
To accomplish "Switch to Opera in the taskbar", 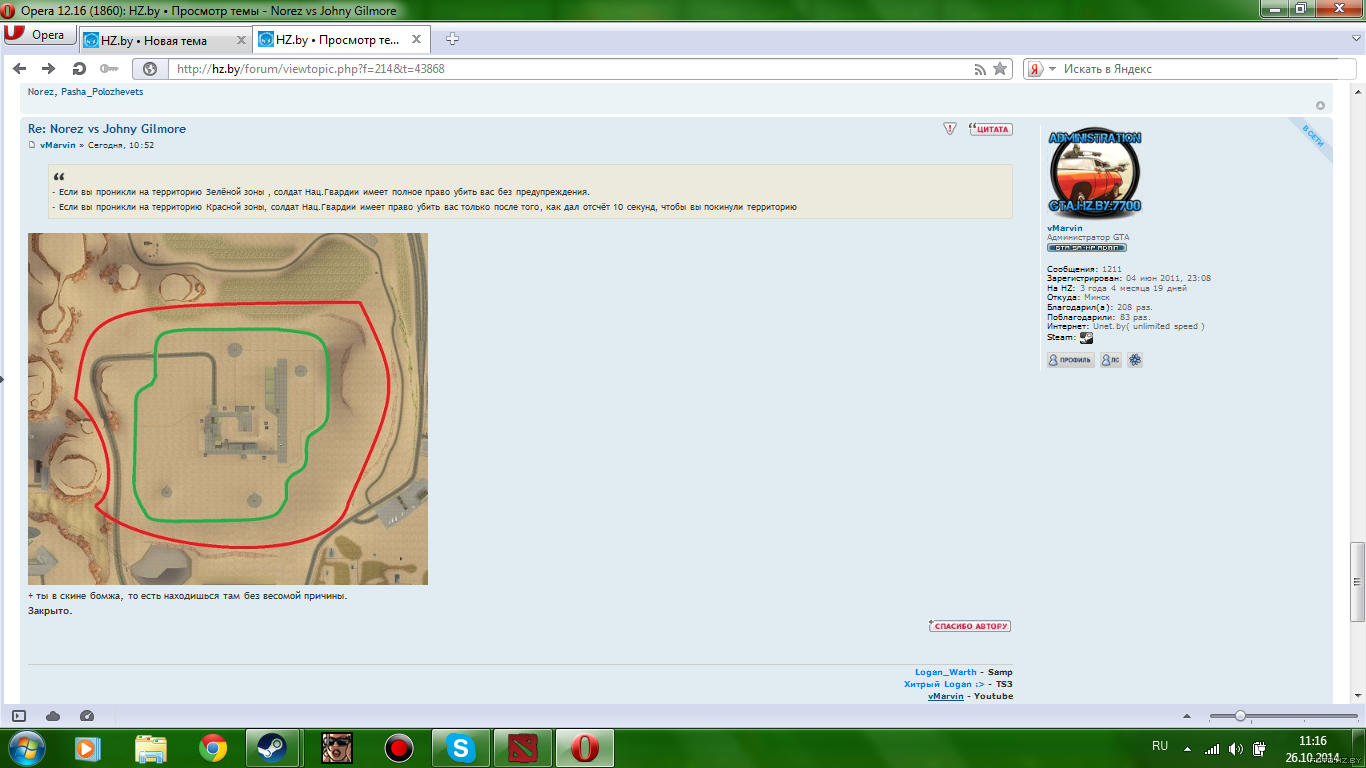I will tap(585, 748).
